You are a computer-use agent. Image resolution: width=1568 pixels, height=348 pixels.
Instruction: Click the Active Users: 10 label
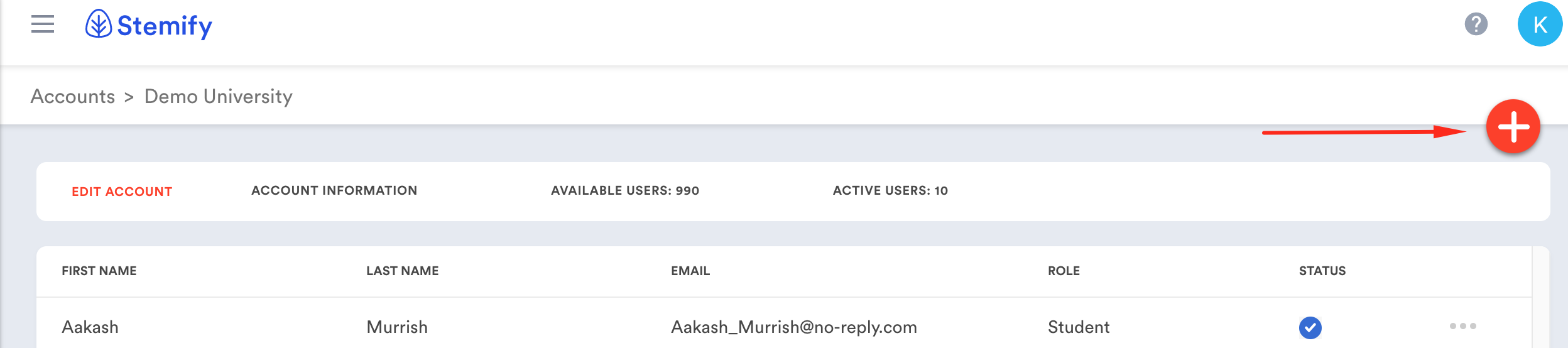coord(890,190)
